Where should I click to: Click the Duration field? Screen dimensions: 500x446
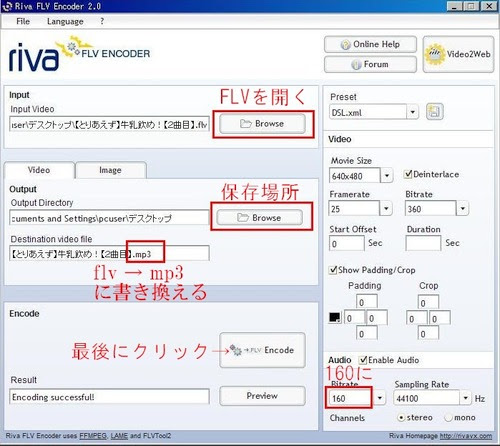423,243
